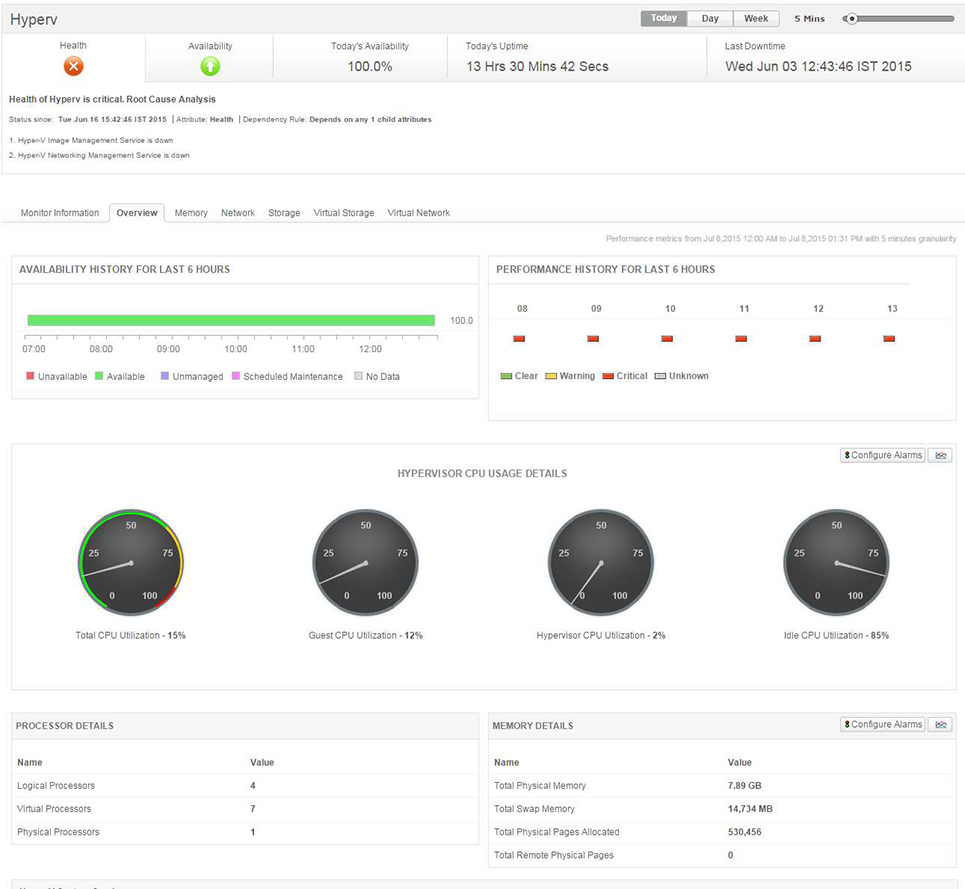Open CPU usage graph icon beside Configure Alarms
The width and height of the screenshot is (965, 889).
[x=939, y=455]
